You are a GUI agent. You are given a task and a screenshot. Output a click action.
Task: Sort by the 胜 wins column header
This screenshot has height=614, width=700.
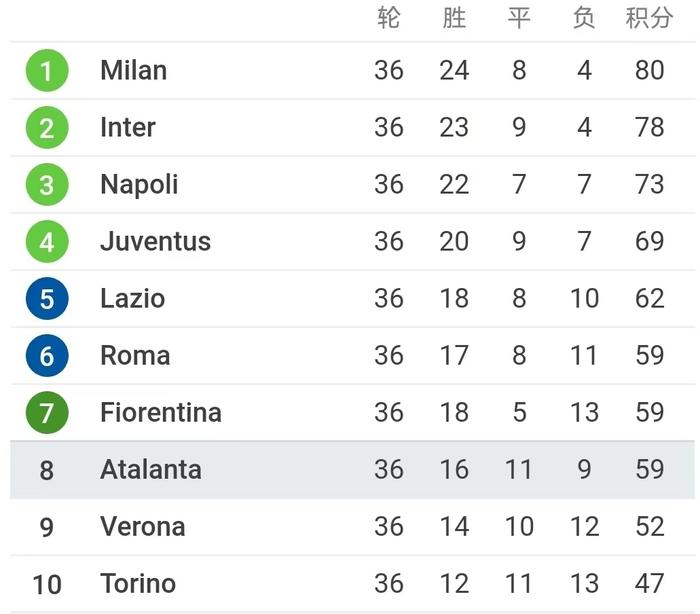(454, 18)
